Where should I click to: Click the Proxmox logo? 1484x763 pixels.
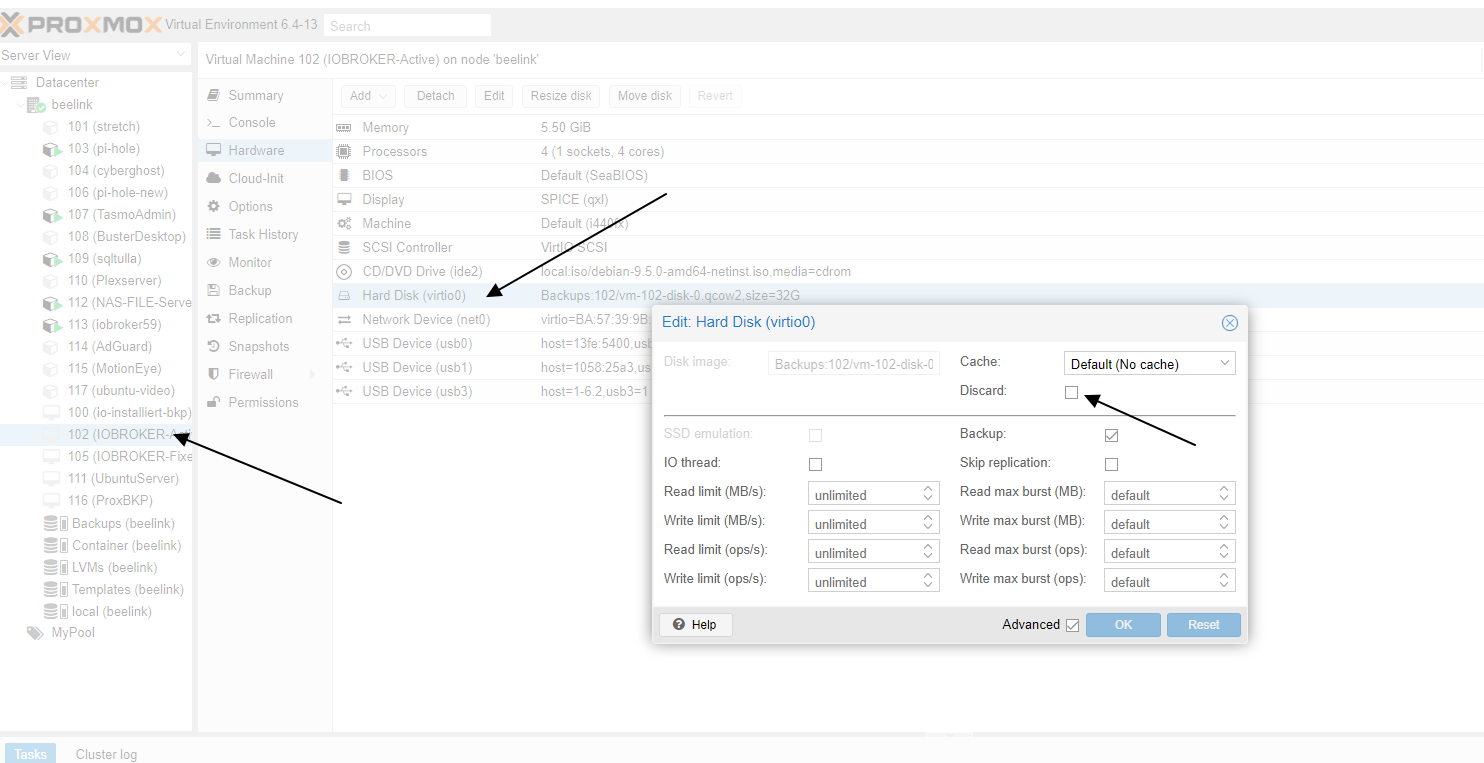[81, 25]
